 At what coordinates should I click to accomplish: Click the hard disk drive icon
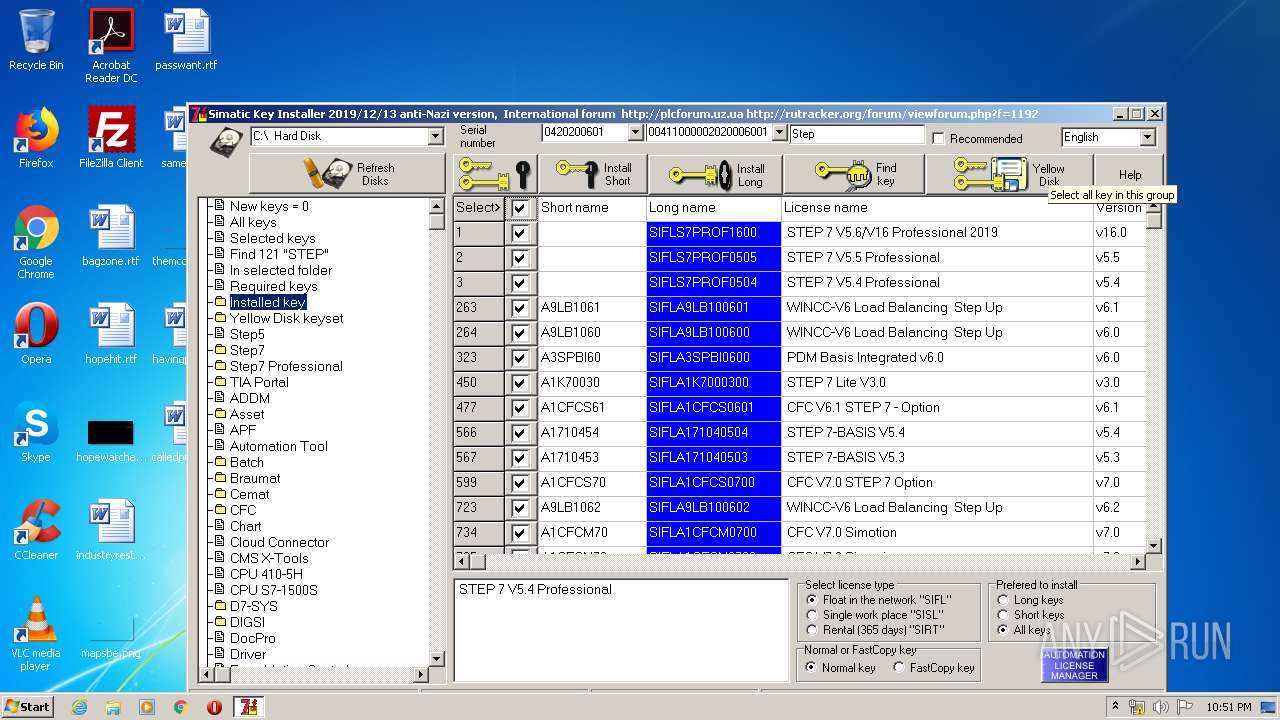tap(226, 140)
